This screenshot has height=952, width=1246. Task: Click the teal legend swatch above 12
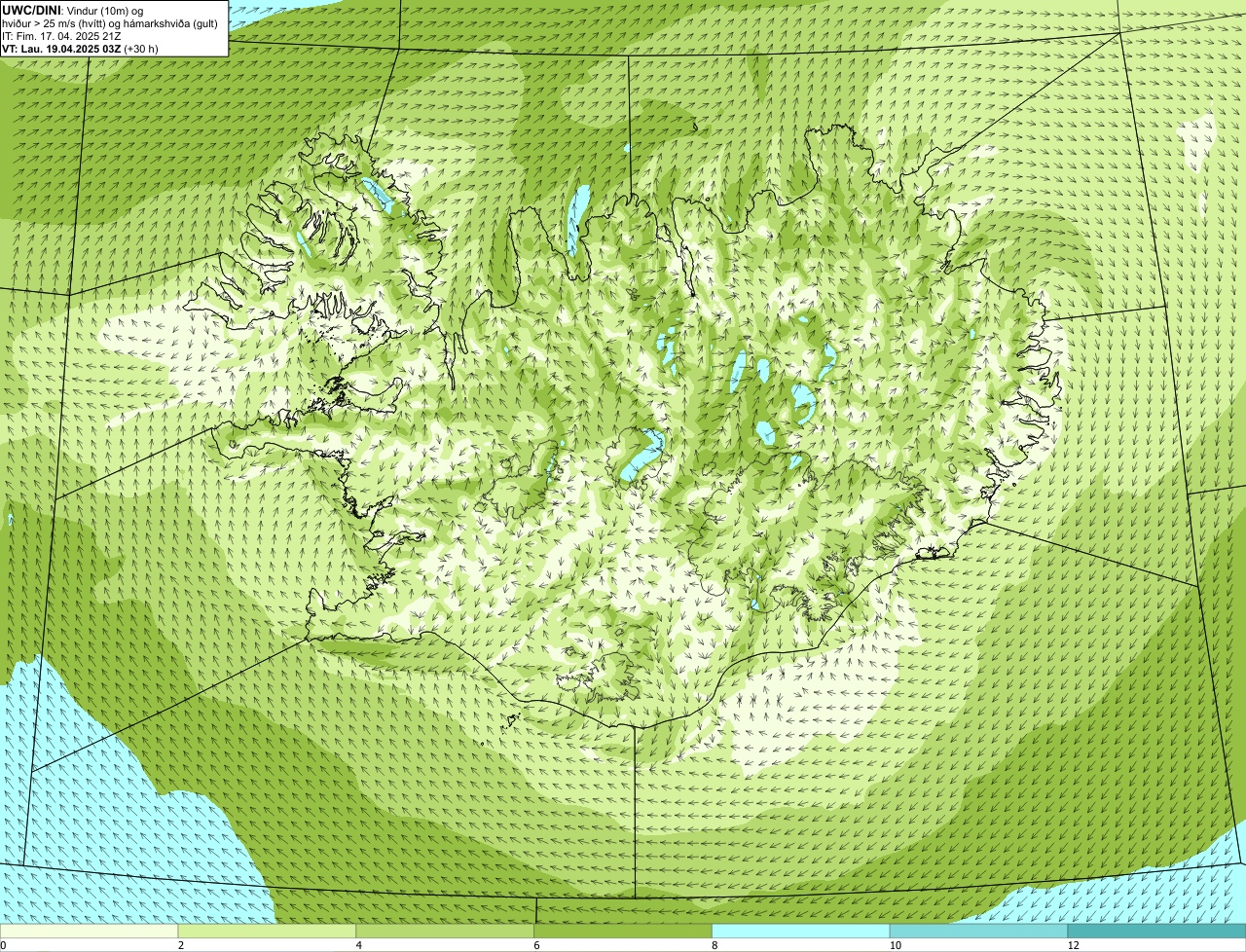(x=1157, y=932)
